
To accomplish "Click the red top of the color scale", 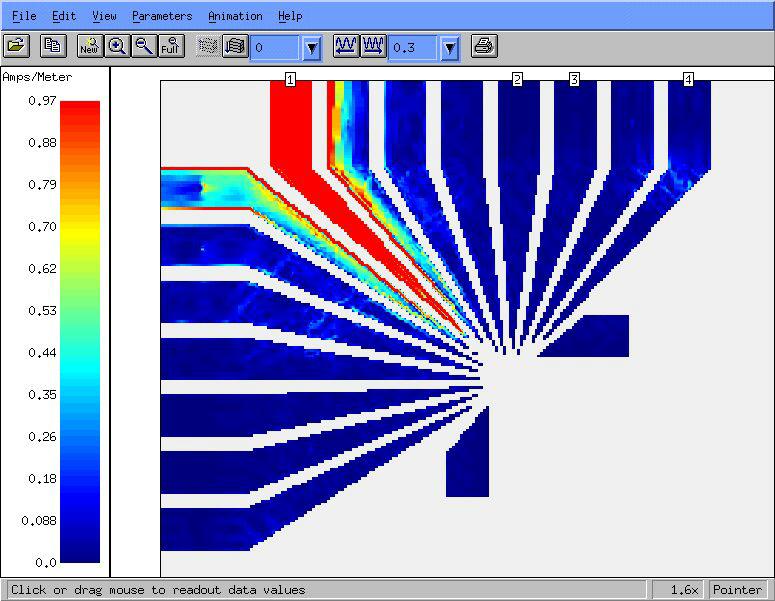I will click(80, 108).
